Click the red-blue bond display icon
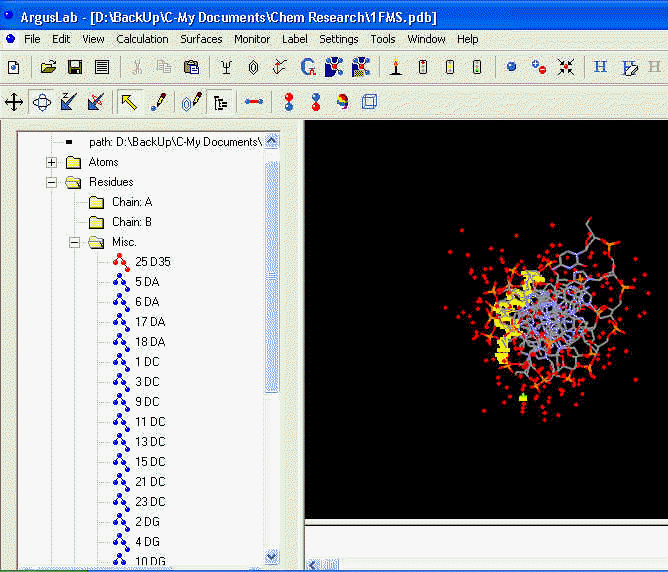The image size is (668, 572). [x=254, y=102]
